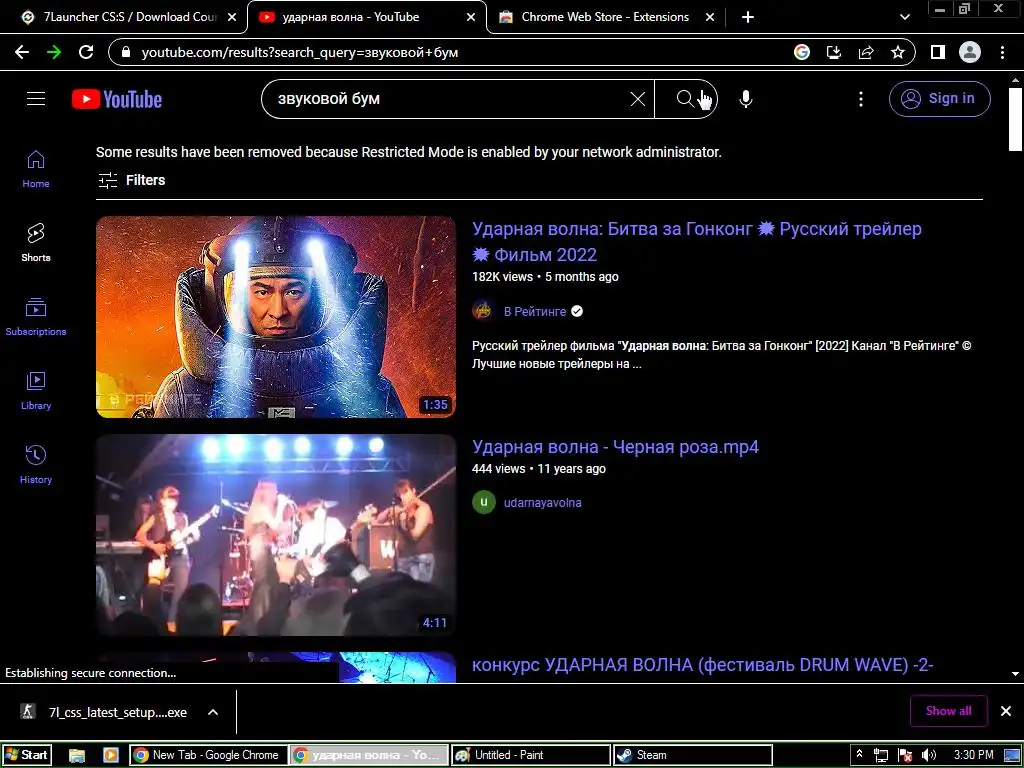The height and width of the screenshot is (768, 1024).
Task: Open History in the sidebar
Action: 36,464
